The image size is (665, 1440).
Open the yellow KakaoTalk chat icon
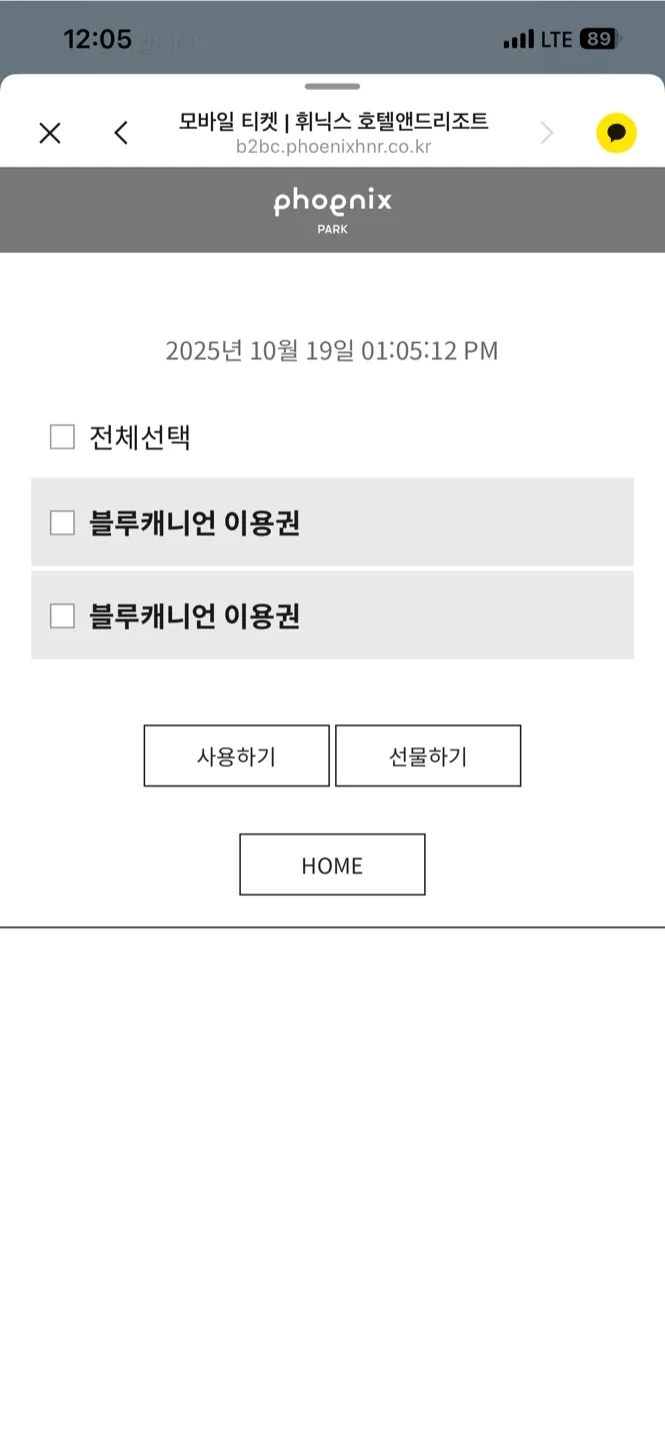coord(616,133)
